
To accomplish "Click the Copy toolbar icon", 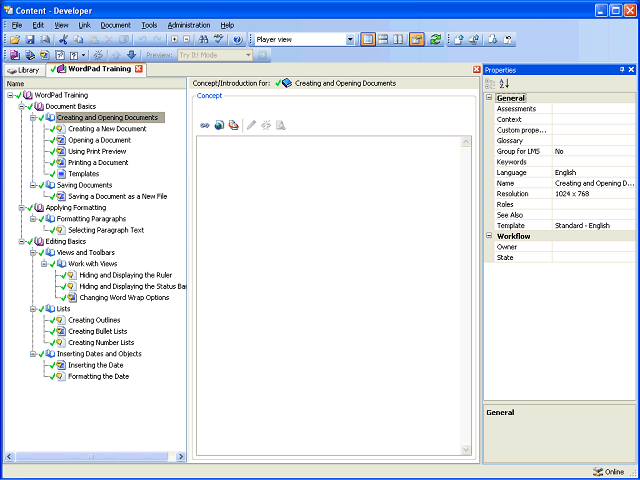I will pos(78,40).
